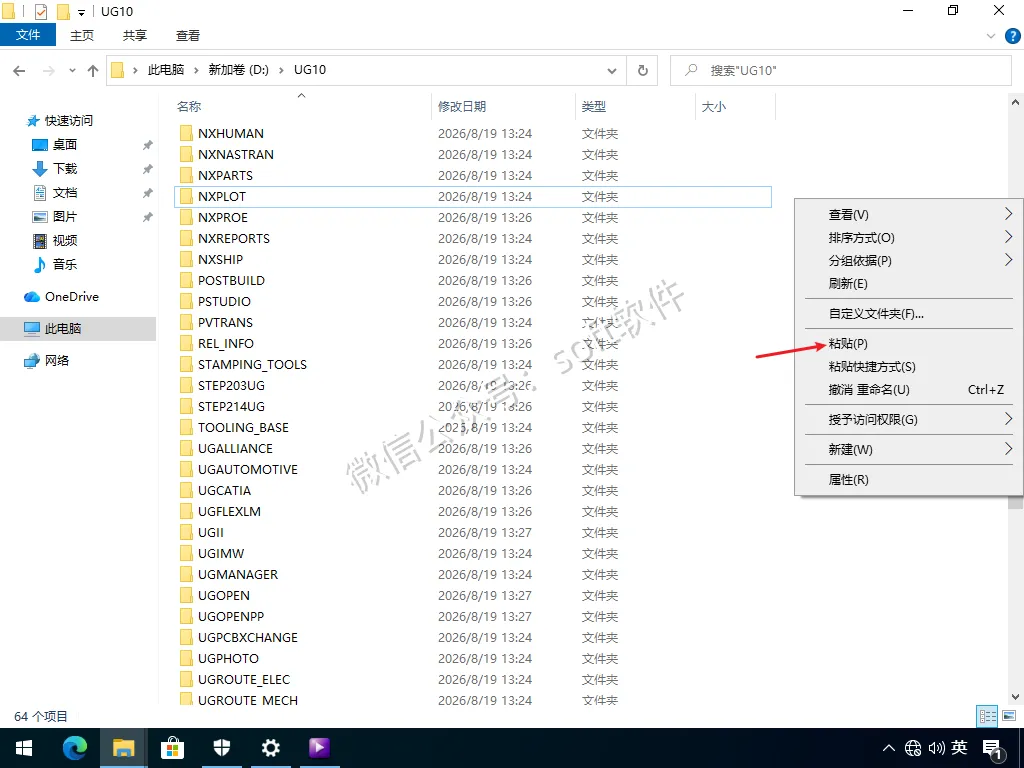Click the file list scroll-up arrow
The image size is (1024, 768).
tap(1015, 103)
